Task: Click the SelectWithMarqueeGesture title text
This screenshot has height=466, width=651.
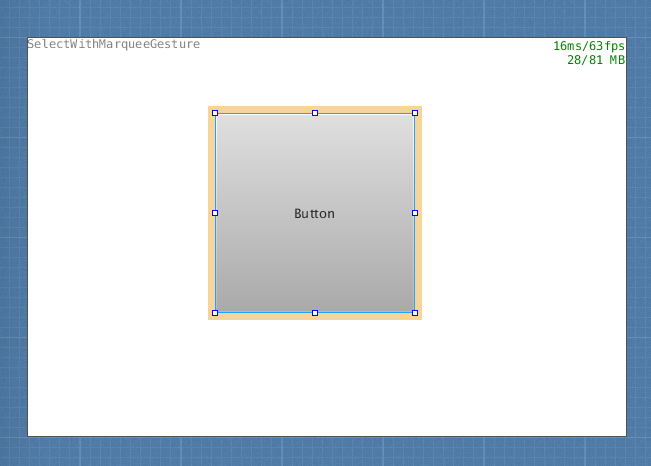Action: [113, 44]
